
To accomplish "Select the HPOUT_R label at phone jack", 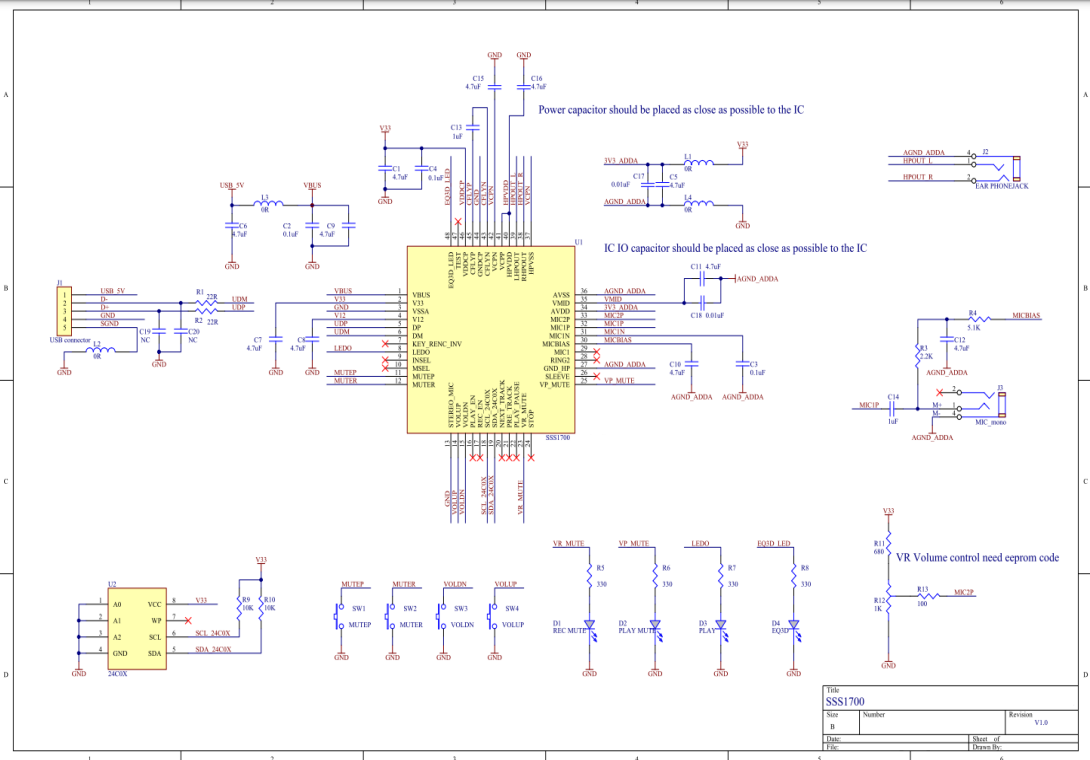I will point(918,177).
